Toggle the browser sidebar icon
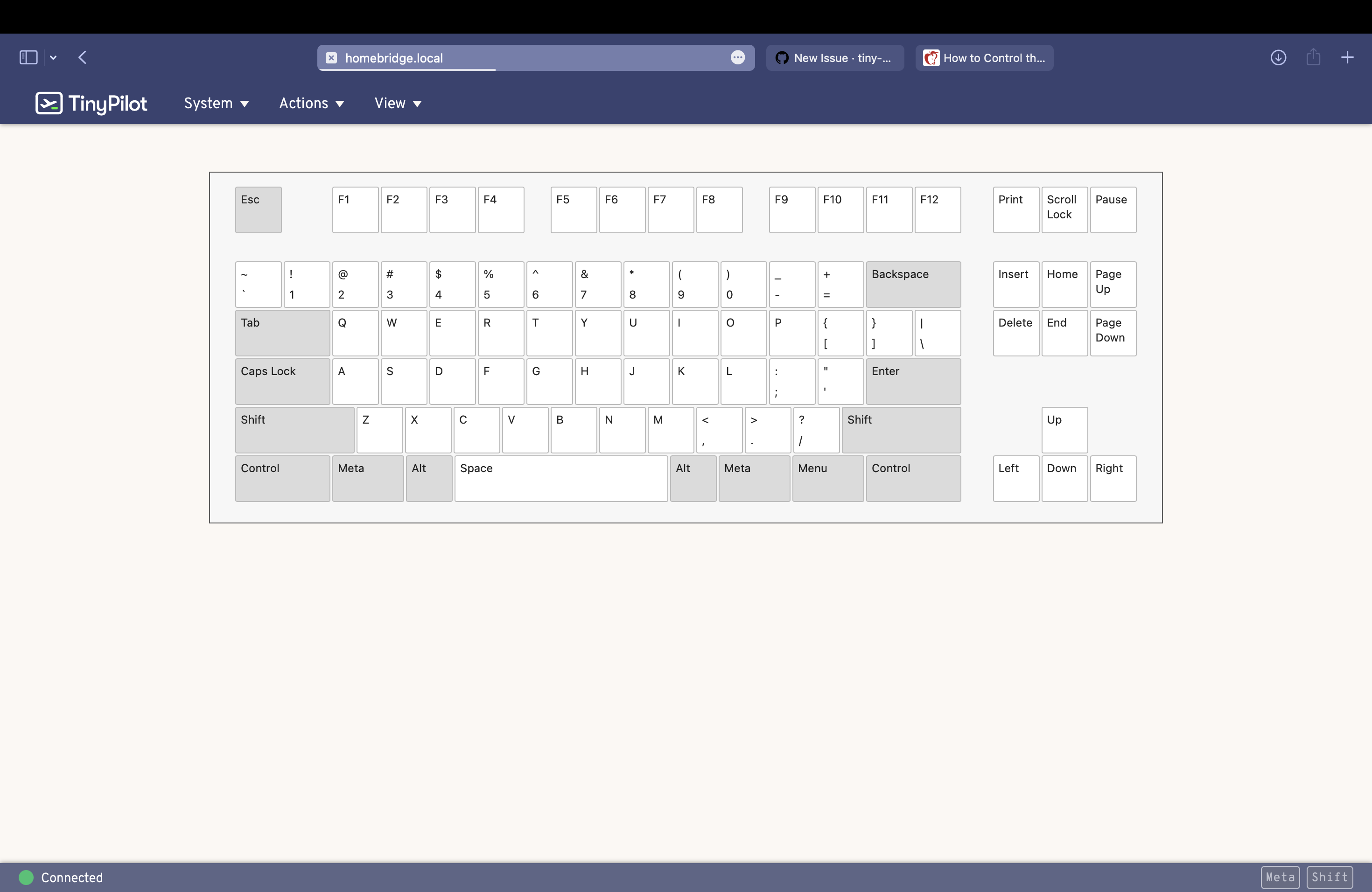1372x892 pixels. 28,58
